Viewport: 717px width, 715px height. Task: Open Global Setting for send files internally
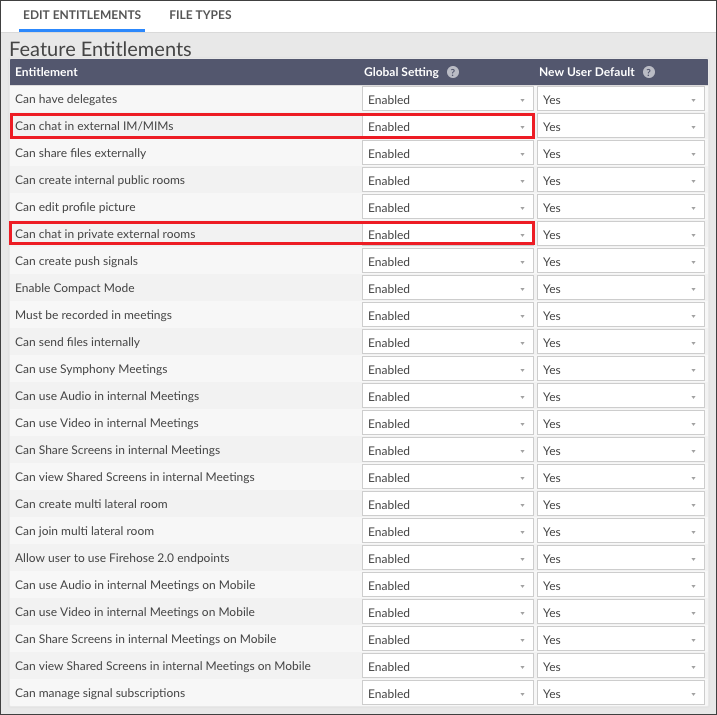(448, 342)
